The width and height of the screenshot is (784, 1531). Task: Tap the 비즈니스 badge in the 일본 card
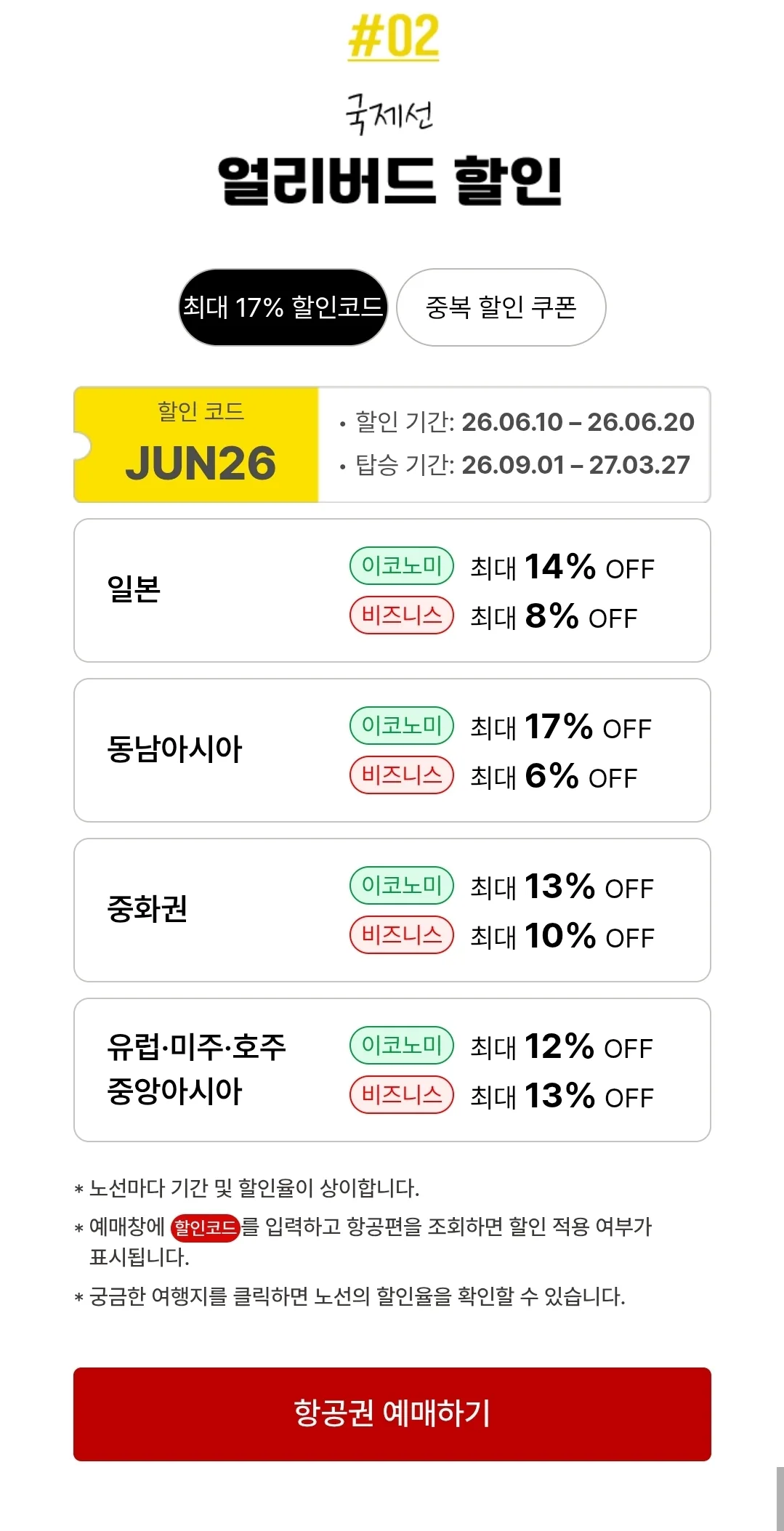(x=402, y=615)
